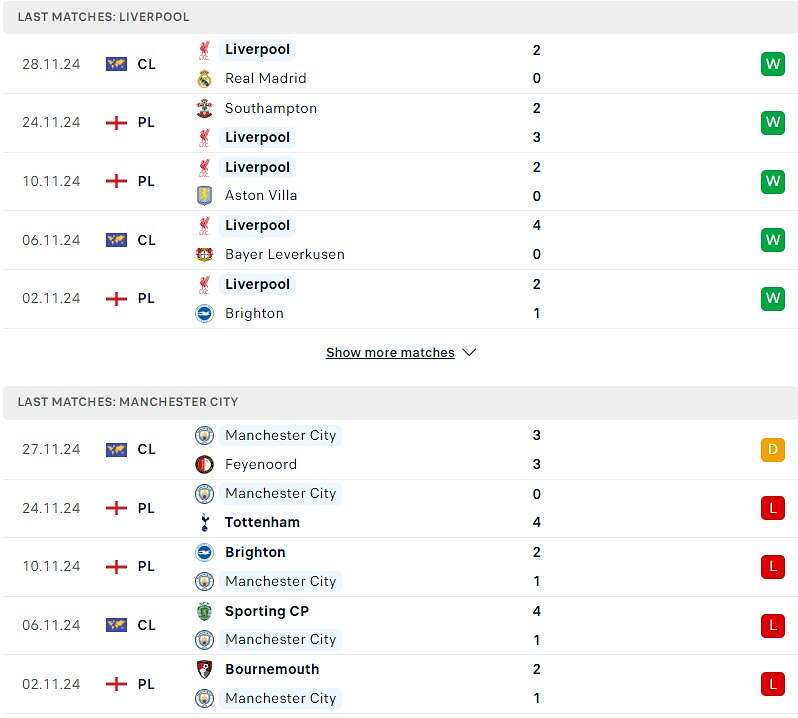This screenshot has height=718, width=798.
Task: Click the Southampton club crest
Action: click(205, 108)
